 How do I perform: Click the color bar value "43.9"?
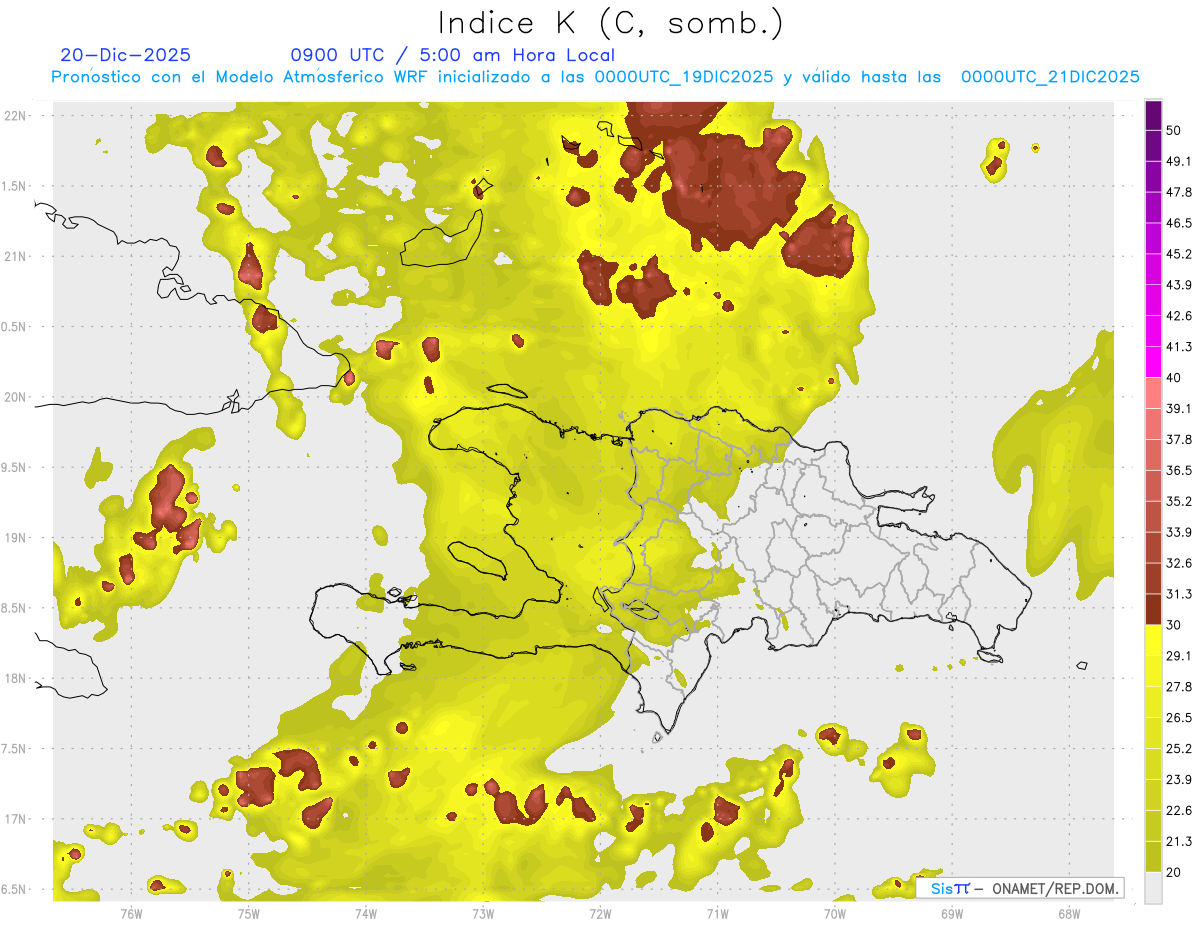click(1179, 285)
